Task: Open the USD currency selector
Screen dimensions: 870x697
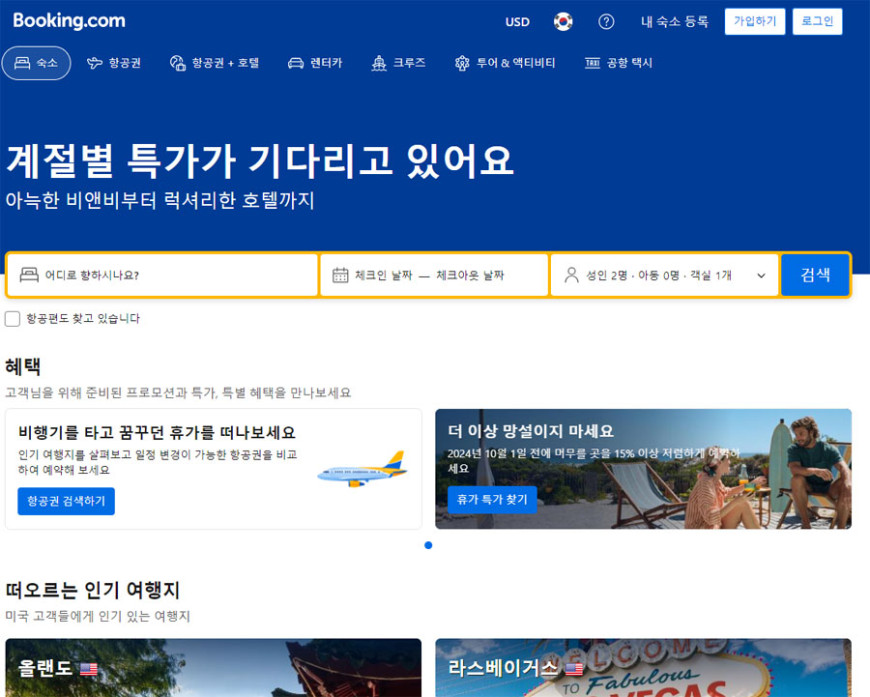Action: [517, 22]
